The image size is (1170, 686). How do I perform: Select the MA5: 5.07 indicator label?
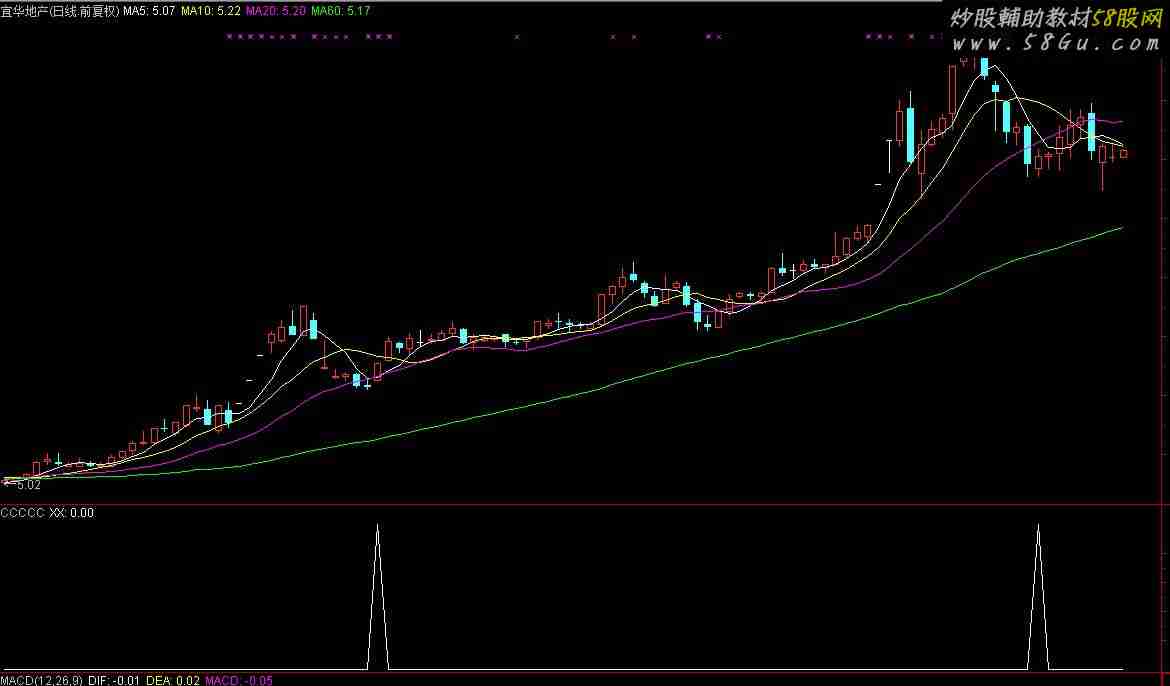149,11
